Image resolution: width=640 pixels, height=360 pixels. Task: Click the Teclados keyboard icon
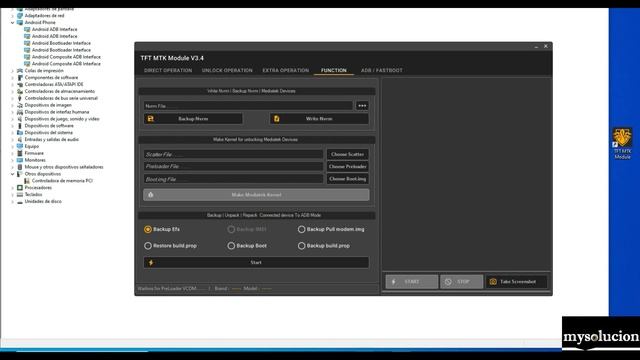20,195
